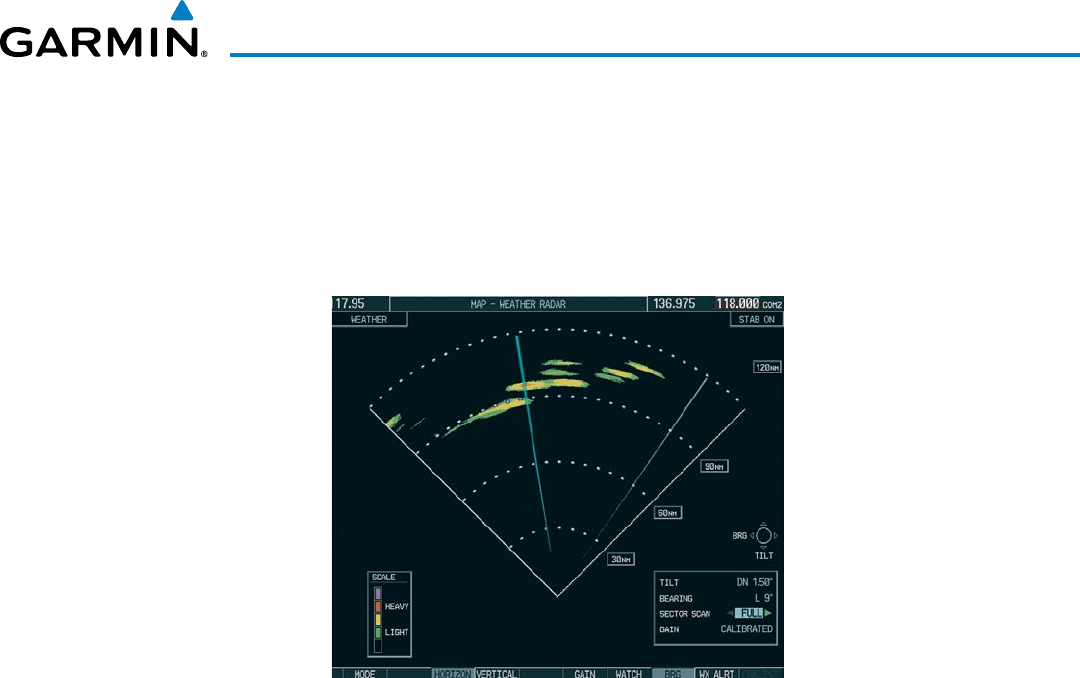Click the L 9° bearing value
The width and height of the screenshot is (1080, 678).
coord(764,598)
